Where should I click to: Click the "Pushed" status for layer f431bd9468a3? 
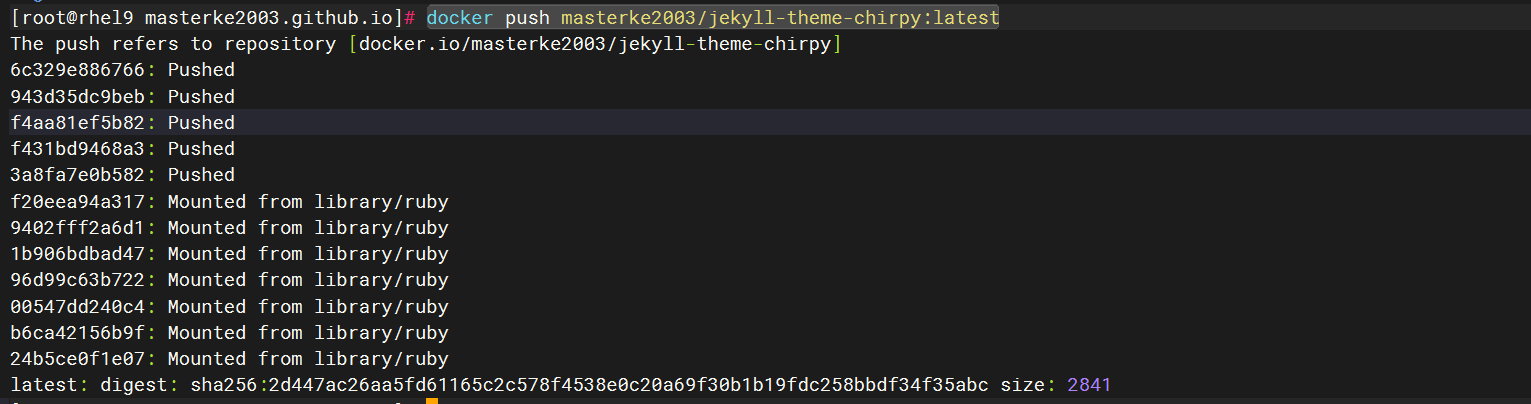(x=201, y=149)
